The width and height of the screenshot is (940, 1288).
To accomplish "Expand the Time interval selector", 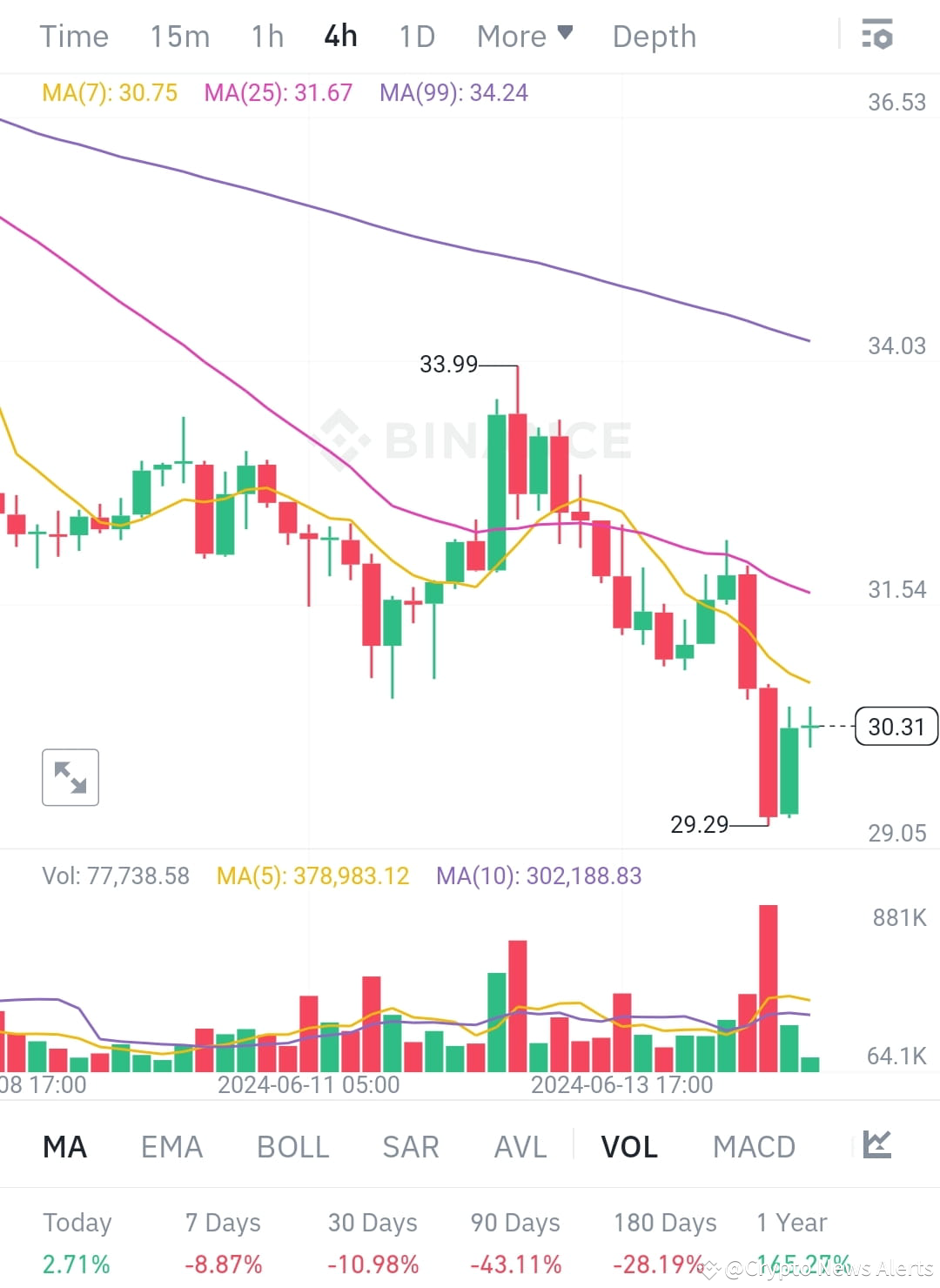I will (x=74, y=36).
